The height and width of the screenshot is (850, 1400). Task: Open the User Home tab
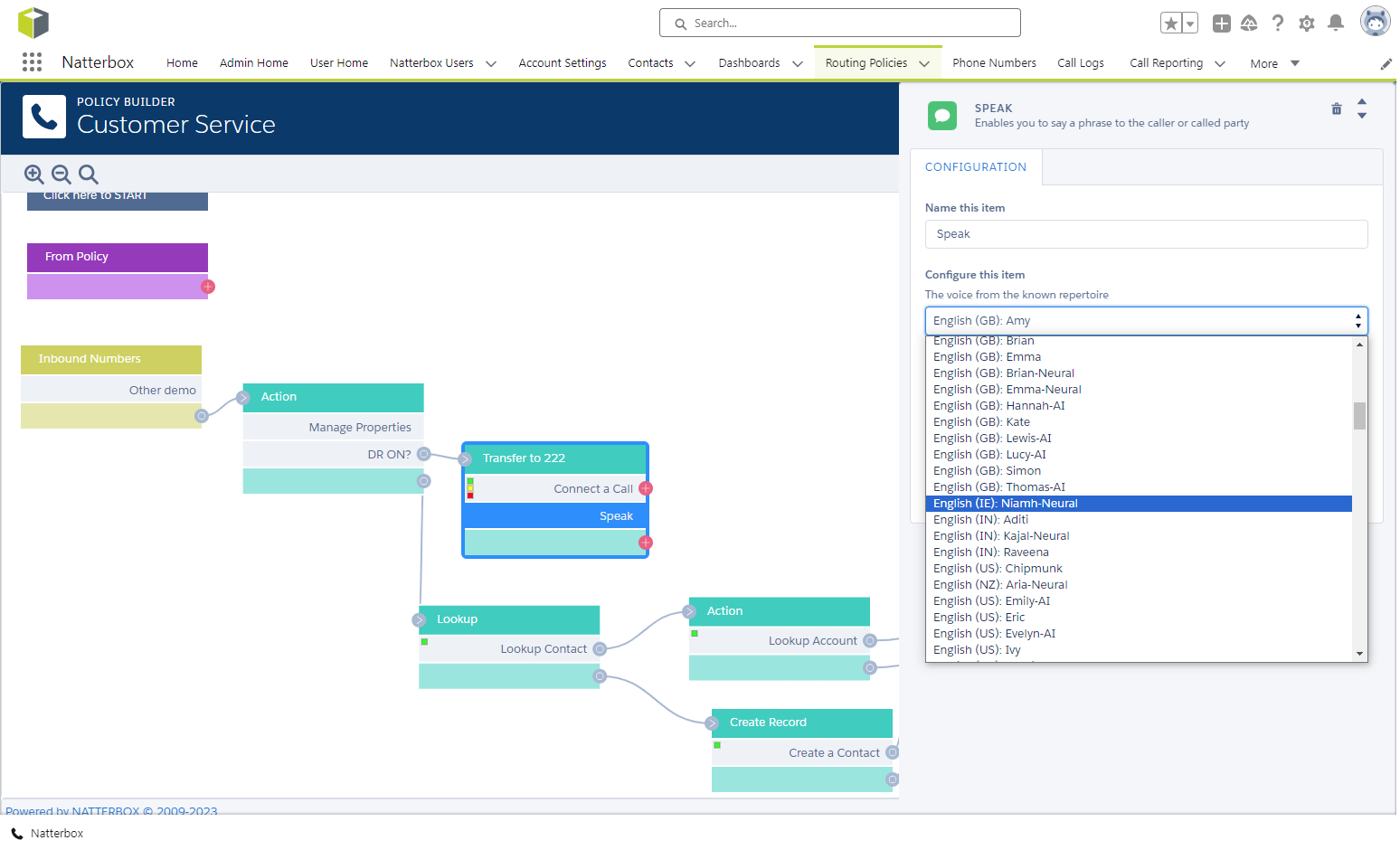[339, 63]
